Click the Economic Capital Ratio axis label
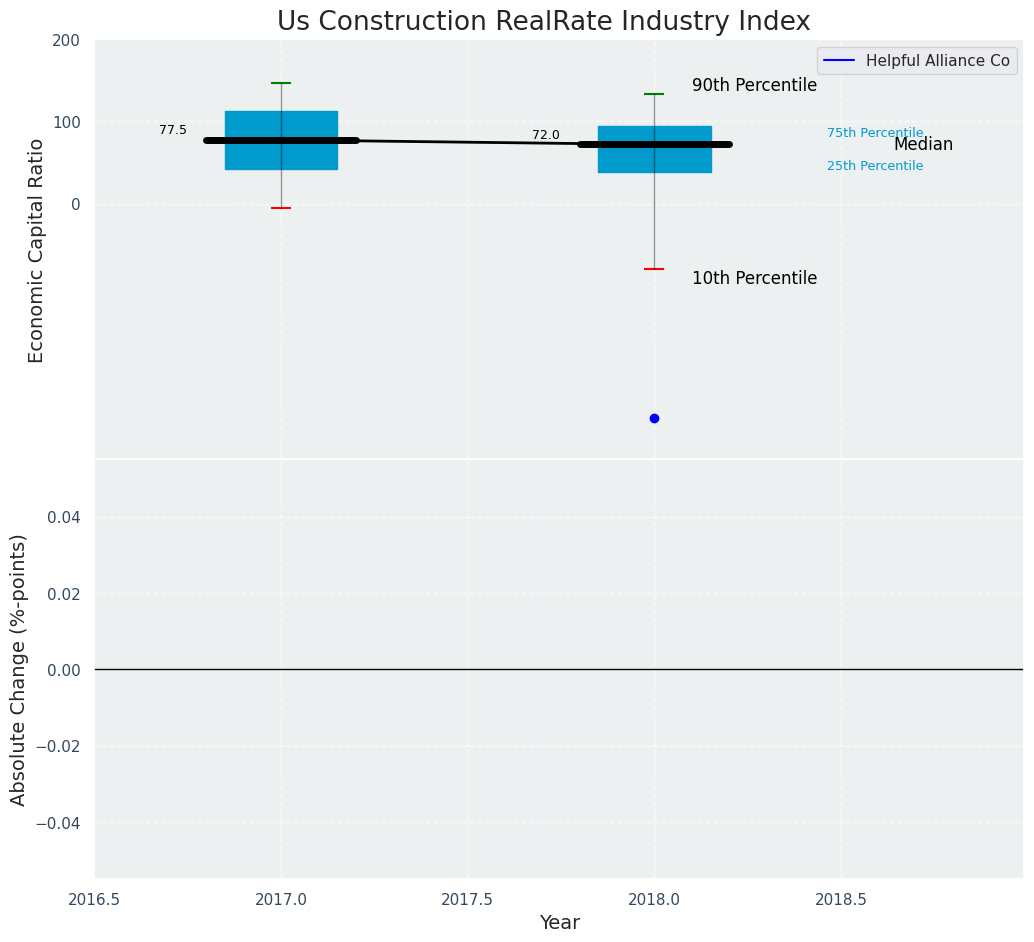The image size is (1034, 942). click(37, 250)
